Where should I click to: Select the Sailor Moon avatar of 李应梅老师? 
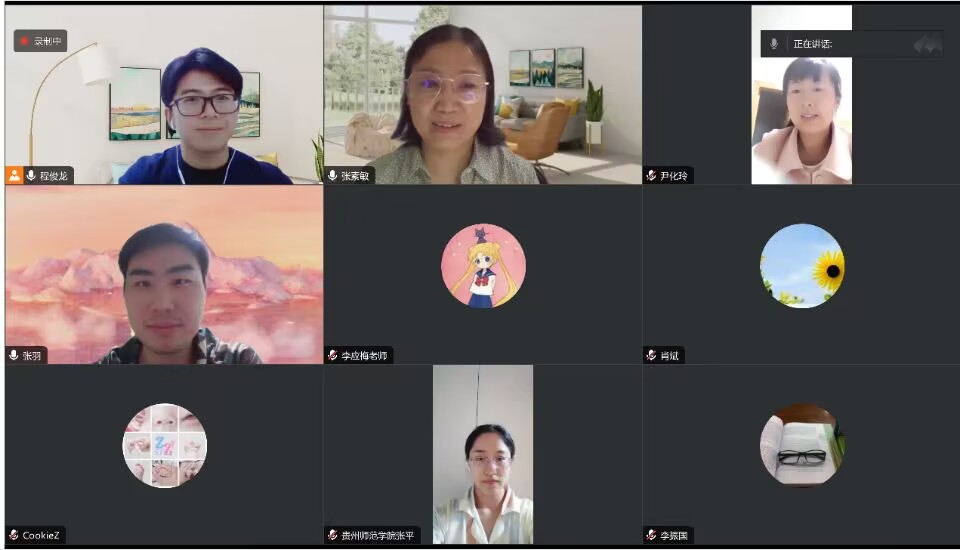coord(483,265)
